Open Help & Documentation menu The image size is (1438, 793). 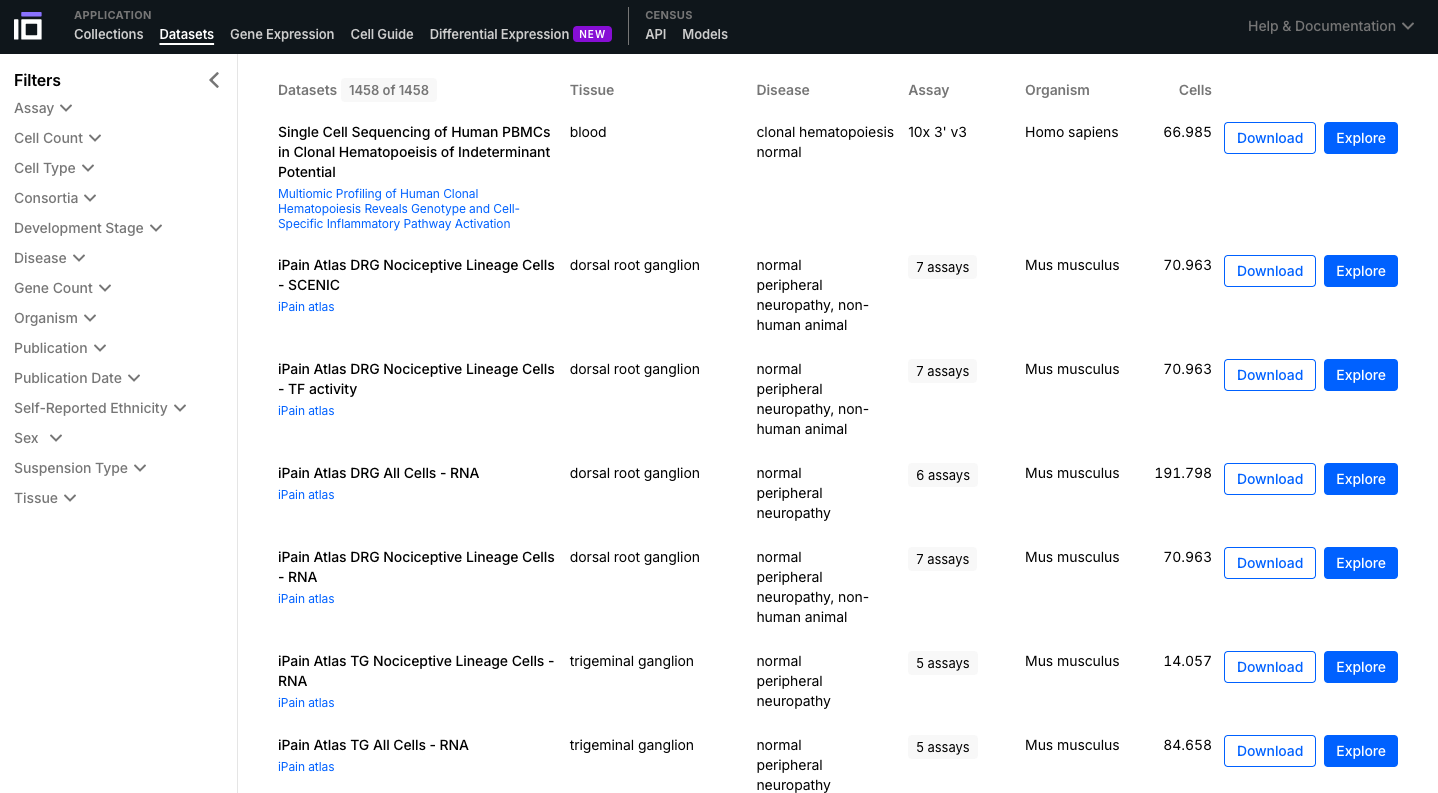coord(1330,26)
